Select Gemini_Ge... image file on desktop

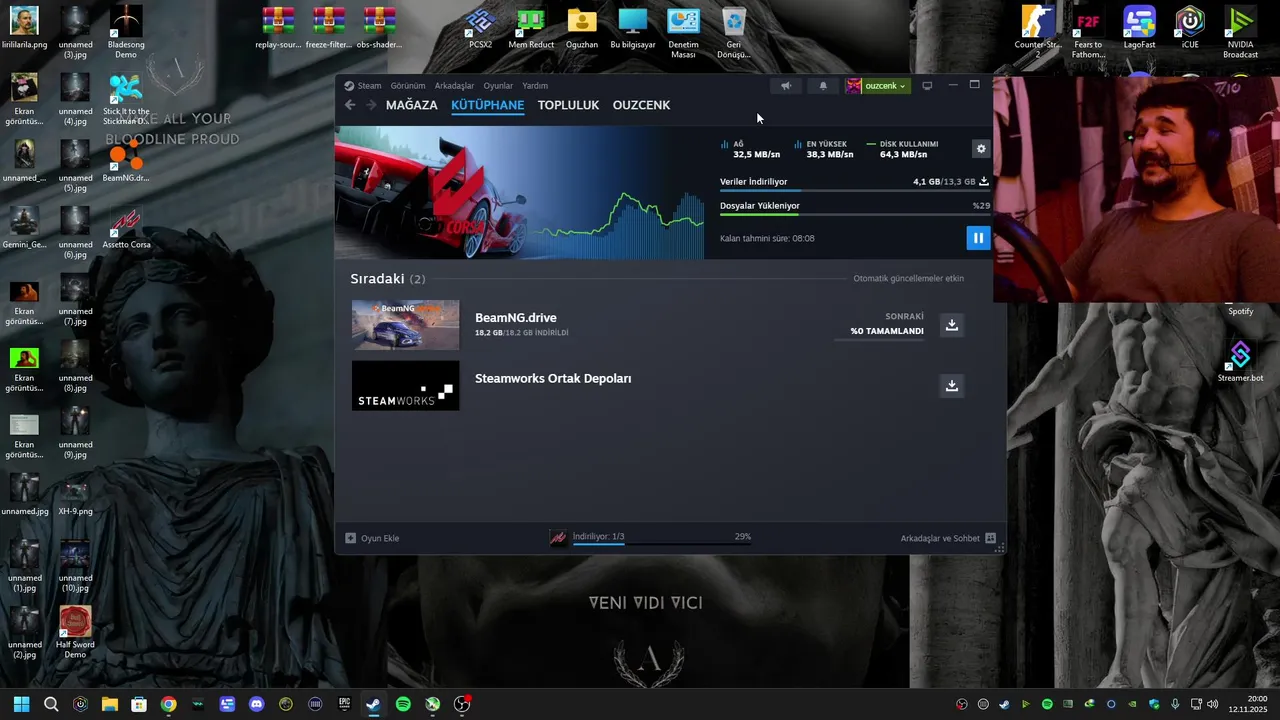tap(24, 229)
